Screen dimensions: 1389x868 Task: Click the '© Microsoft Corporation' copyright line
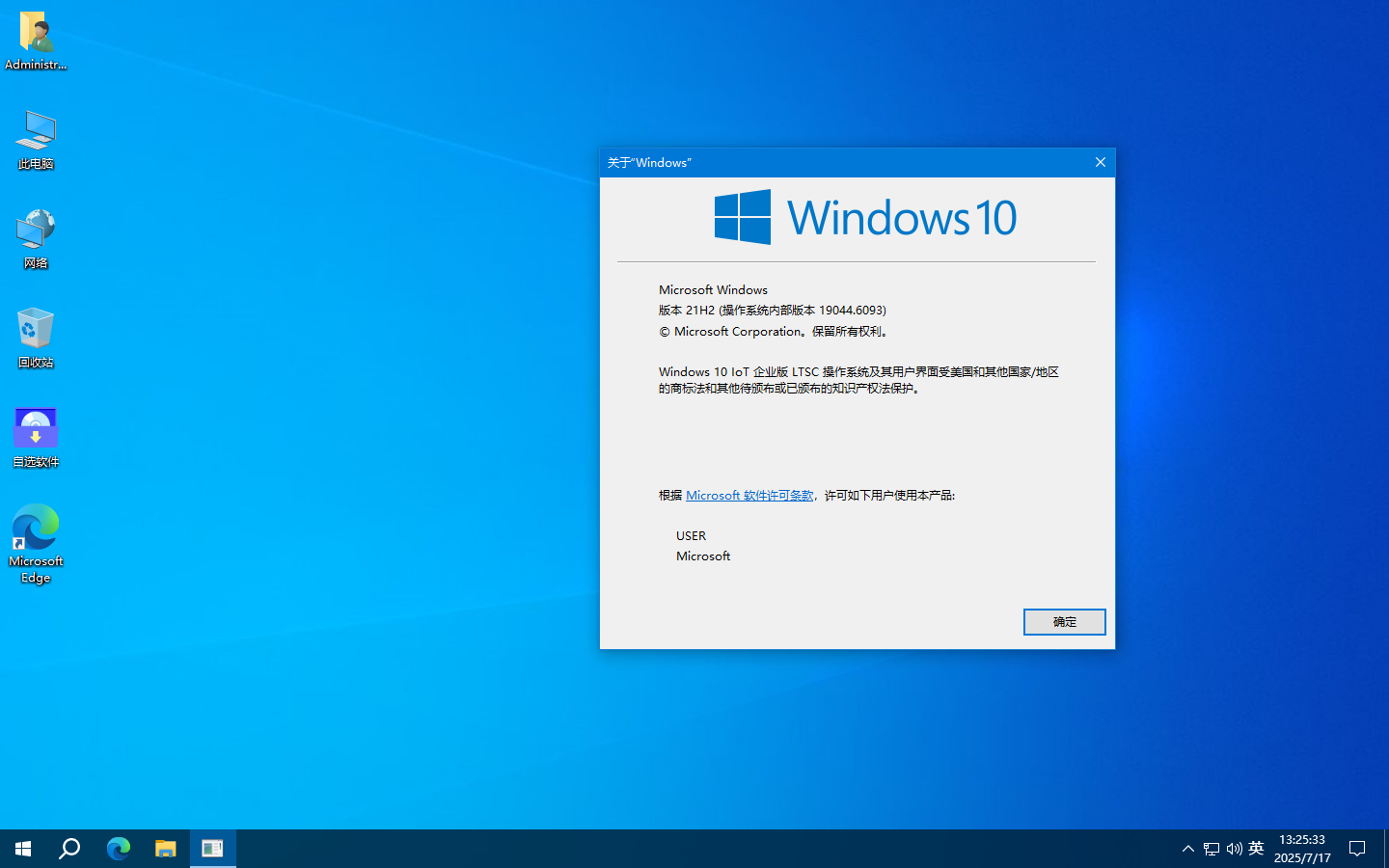click(774, 332)
